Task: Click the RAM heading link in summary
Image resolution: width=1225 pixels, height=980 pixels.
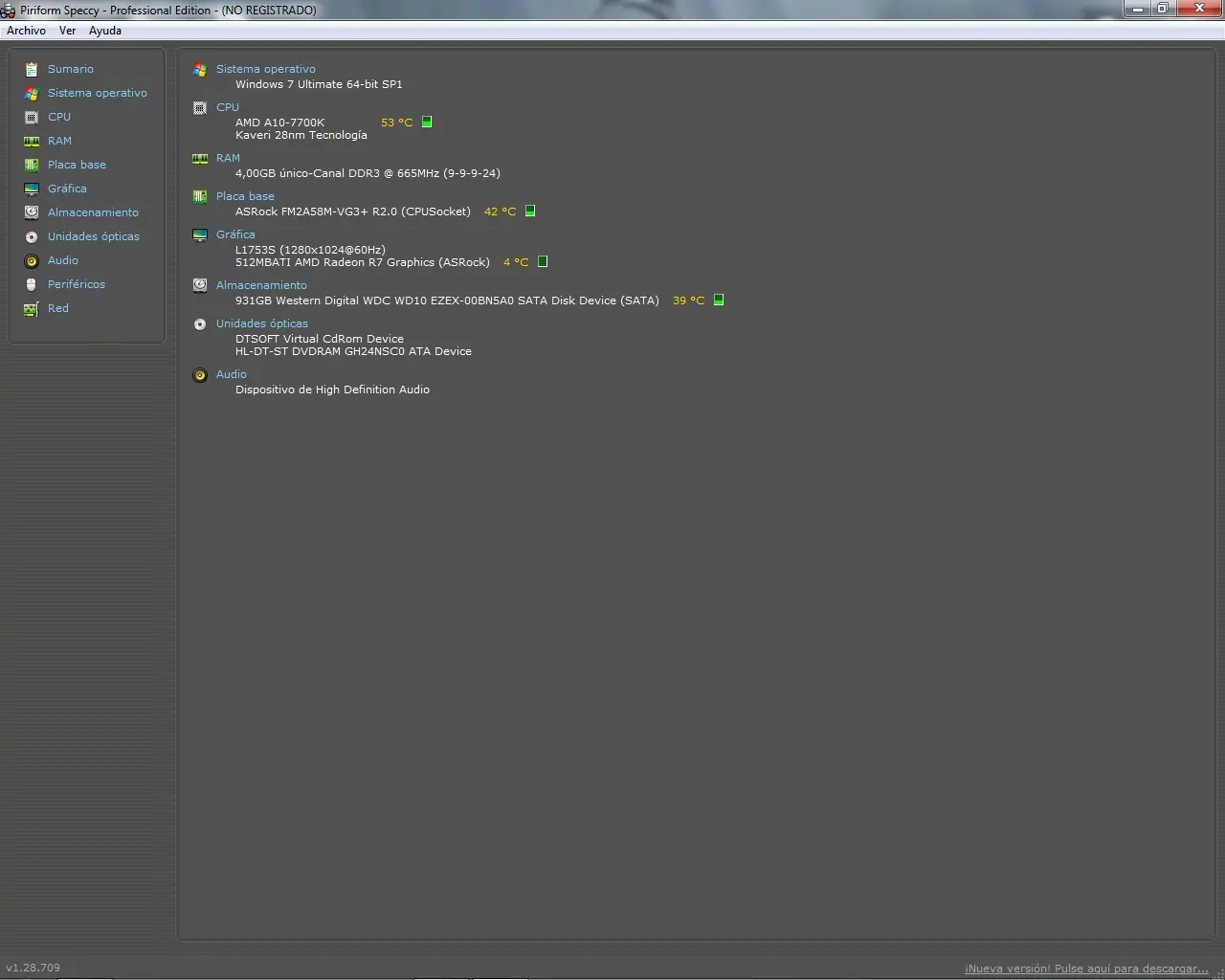Action: click(x=228, y=158)
